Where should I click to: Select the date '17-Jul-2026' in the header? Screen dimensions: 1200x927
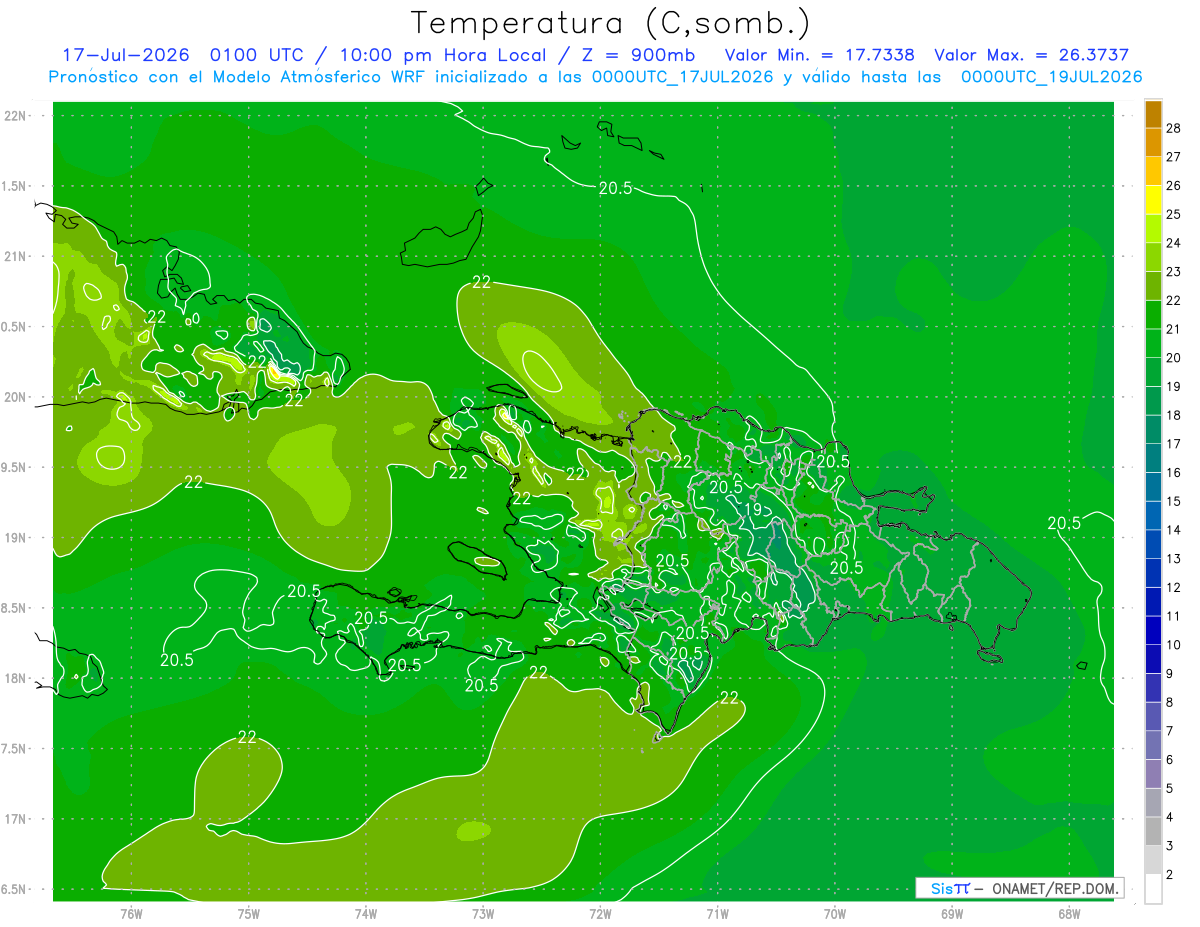tap(125, 55)
